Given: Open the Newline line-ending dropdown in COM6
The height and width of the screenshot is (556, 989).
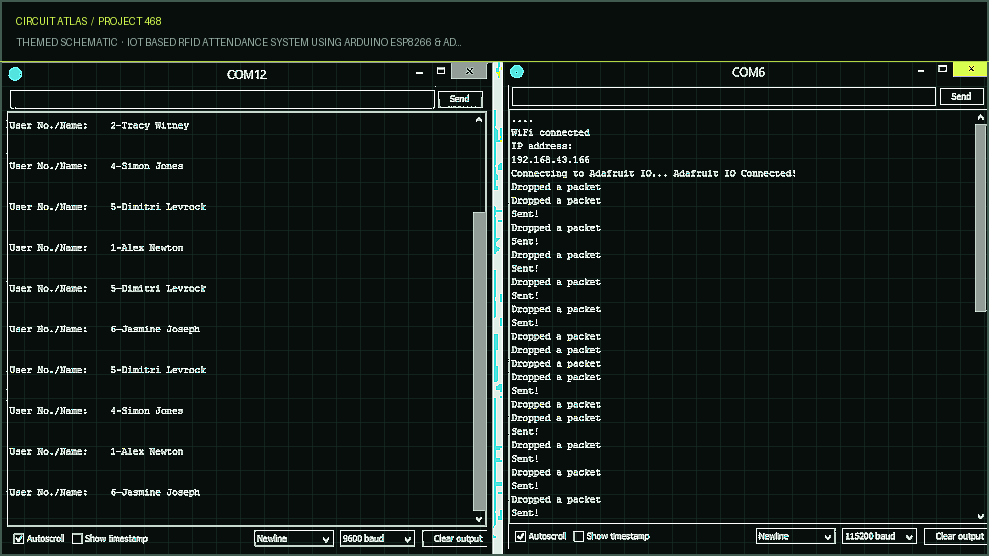Looking at the screenshot, I should [x=795, y=536].
